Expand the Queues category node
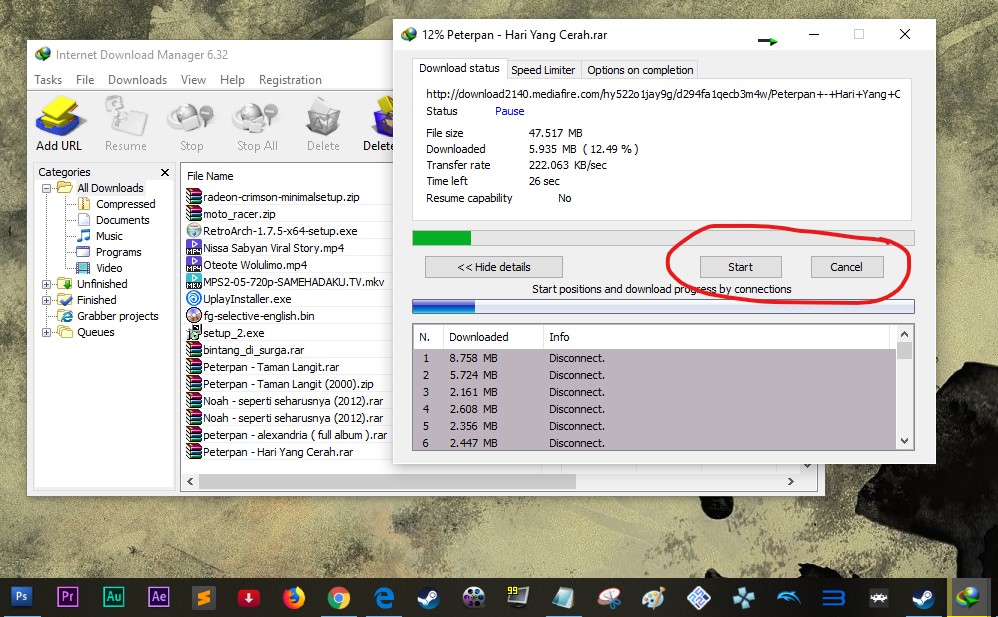Viewport: 998px width, 617px height. tap(46, 332)
